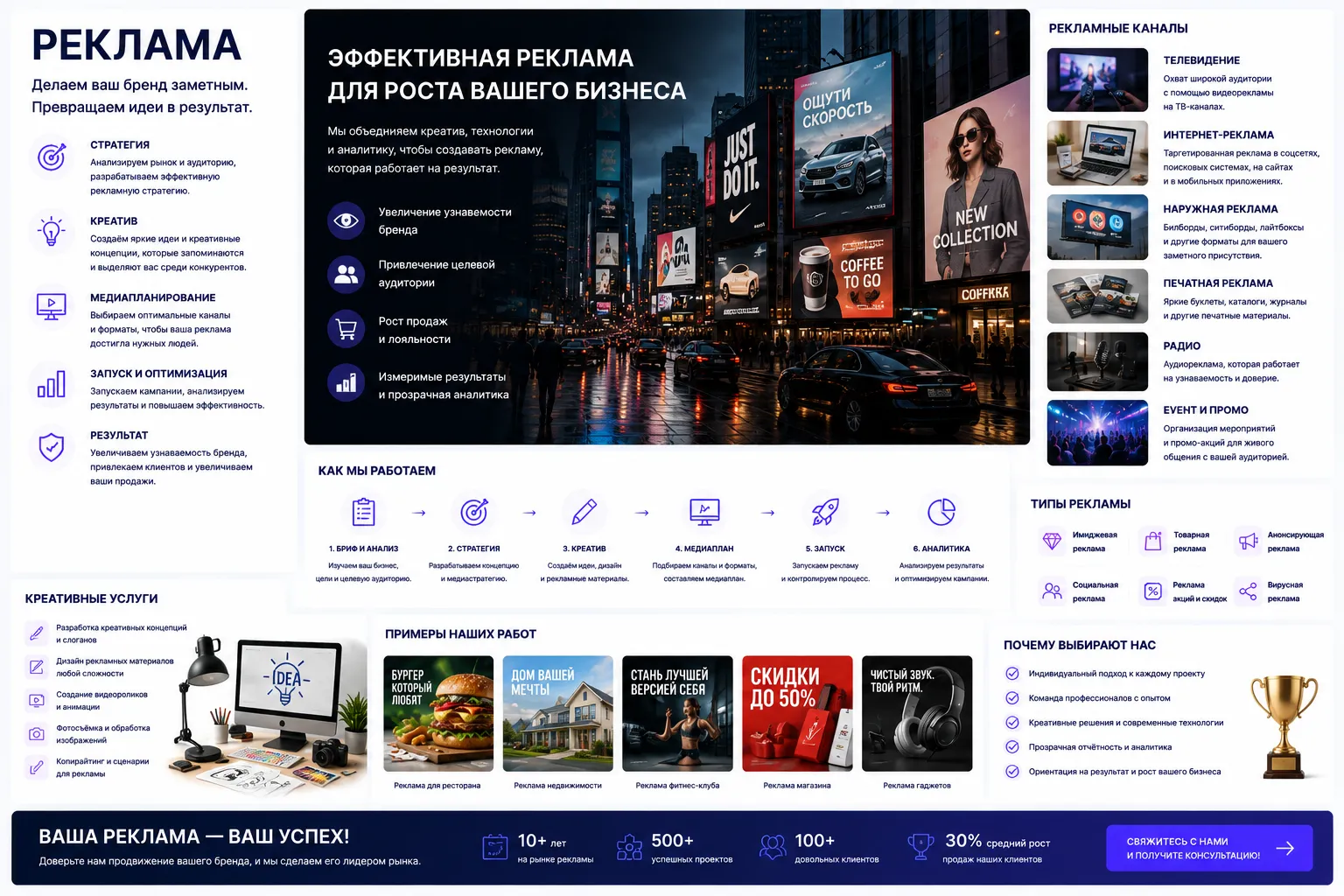Click the pencil icon for Копирайтинг и сценарии
The height and width of the screenshot is (896, 1344).
pos(37,767)
